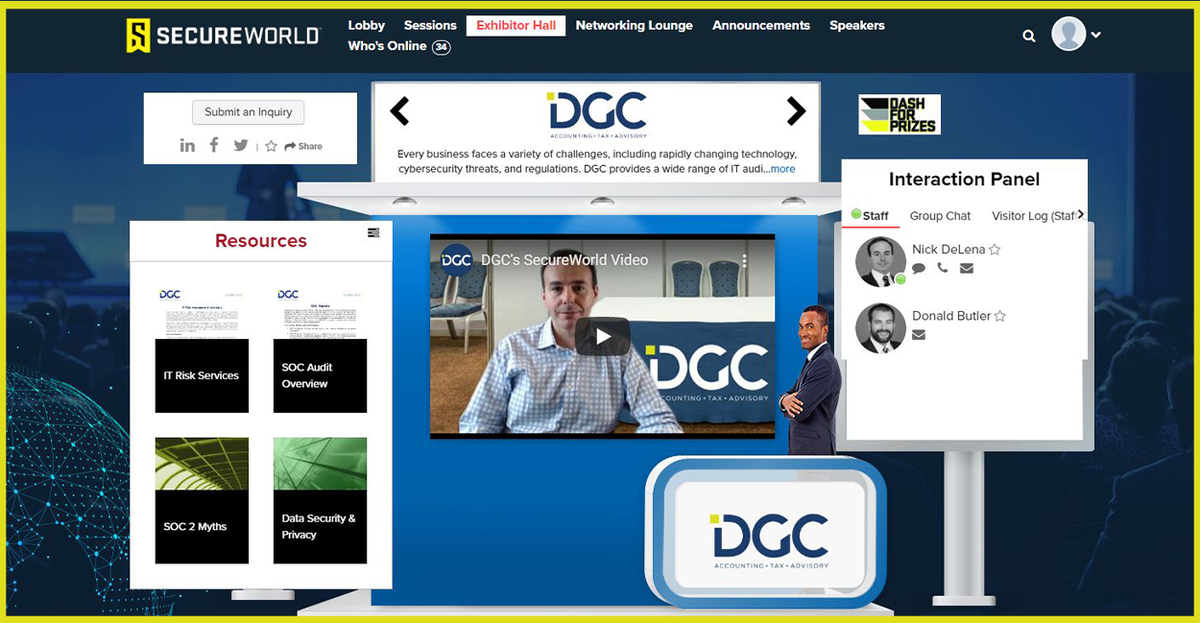Viewport: 1200px width, 623px height.
Task: Share booth on LinkedIn
Action: [x=187, y=146]
